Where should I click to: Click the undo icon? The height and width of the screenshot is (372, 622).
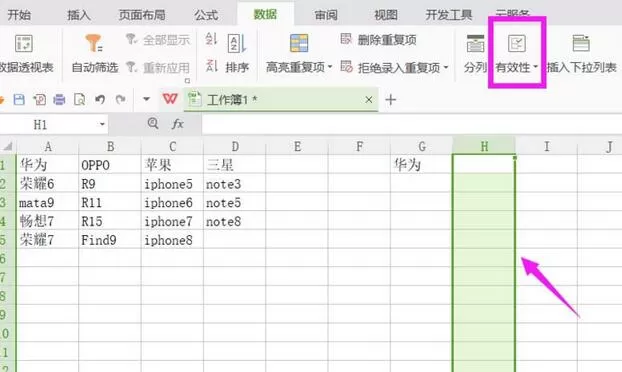(x=100, y=99)
